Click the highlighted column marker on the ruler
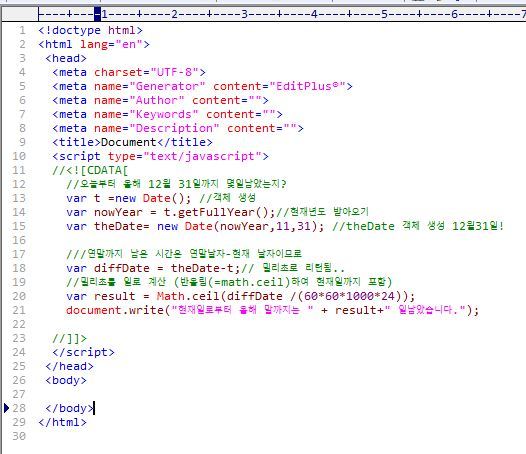This screenshot has width=526, height=454. [x=97, y=14]
